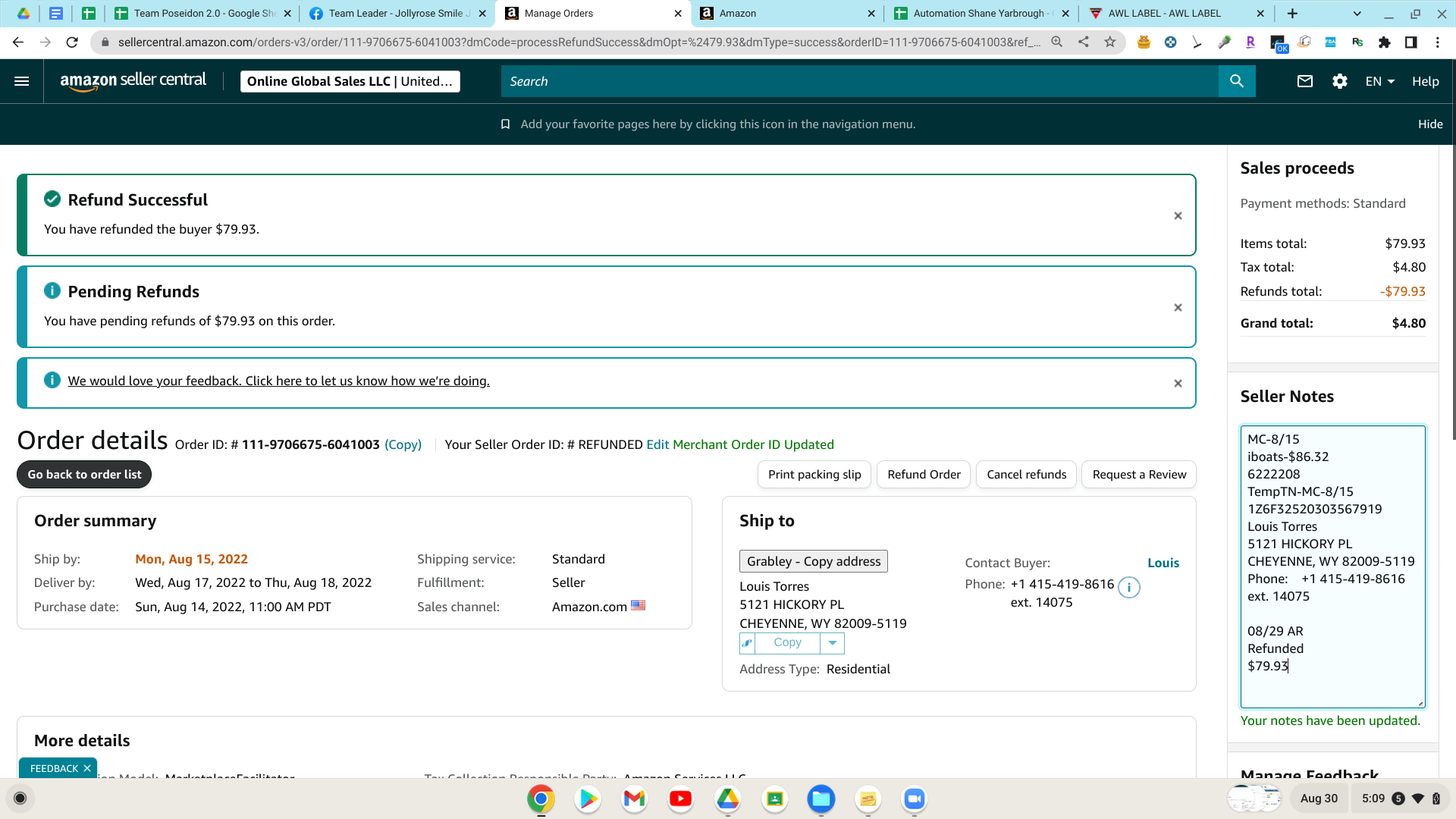This screenshot has height=819, width=1456.
Task: Click the Refund Order button
Action: (x=924, y=475)
